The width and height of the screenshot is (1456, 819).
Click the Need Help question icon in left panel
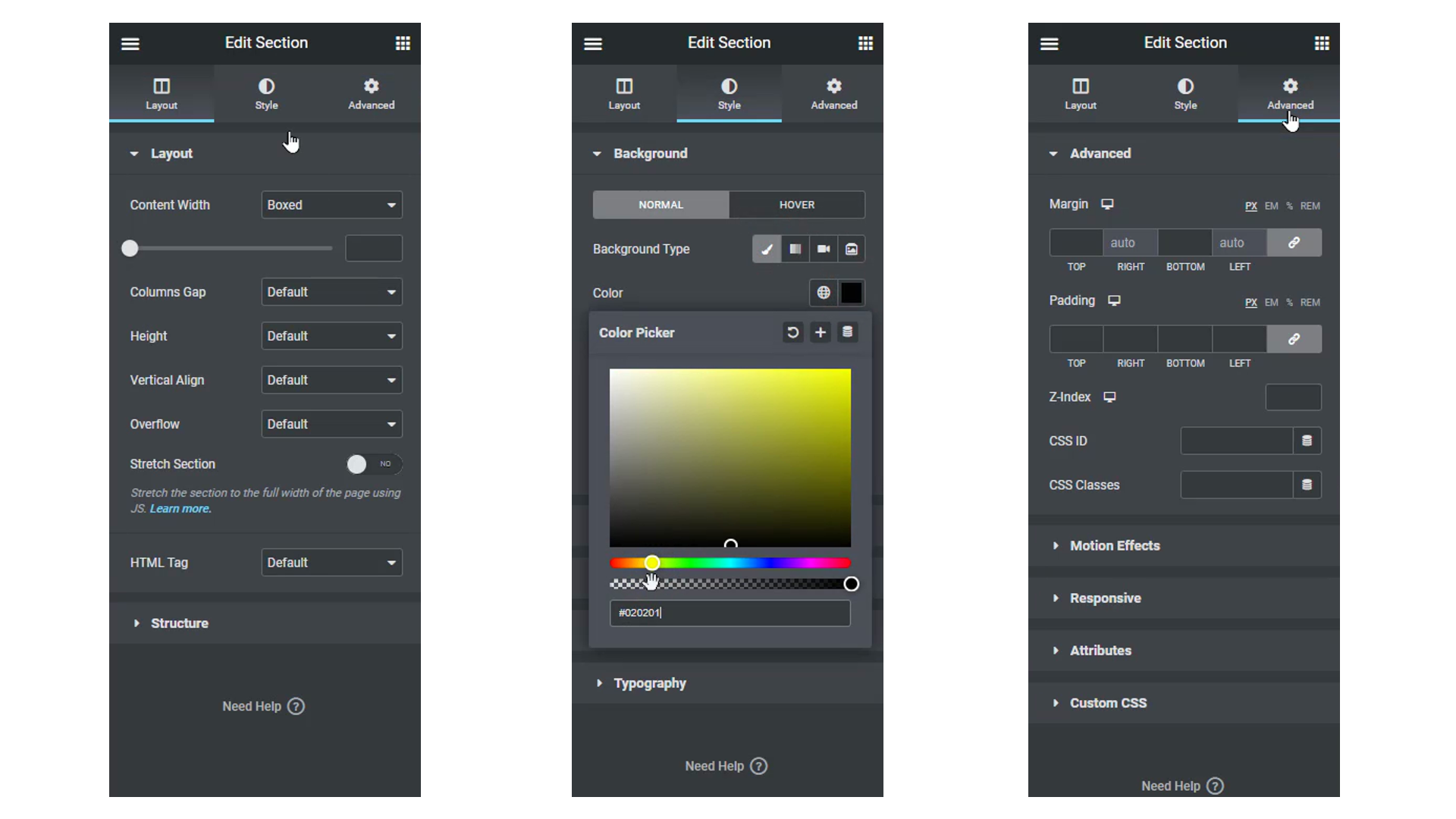pos(297,706)
